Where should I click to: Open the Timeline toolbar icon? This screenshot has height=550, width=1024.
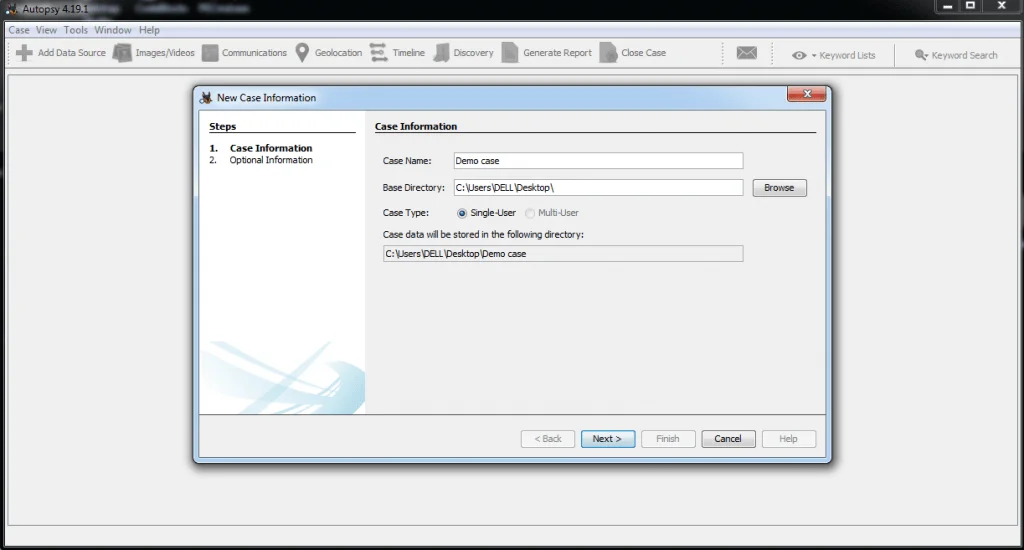coord(378,53)
